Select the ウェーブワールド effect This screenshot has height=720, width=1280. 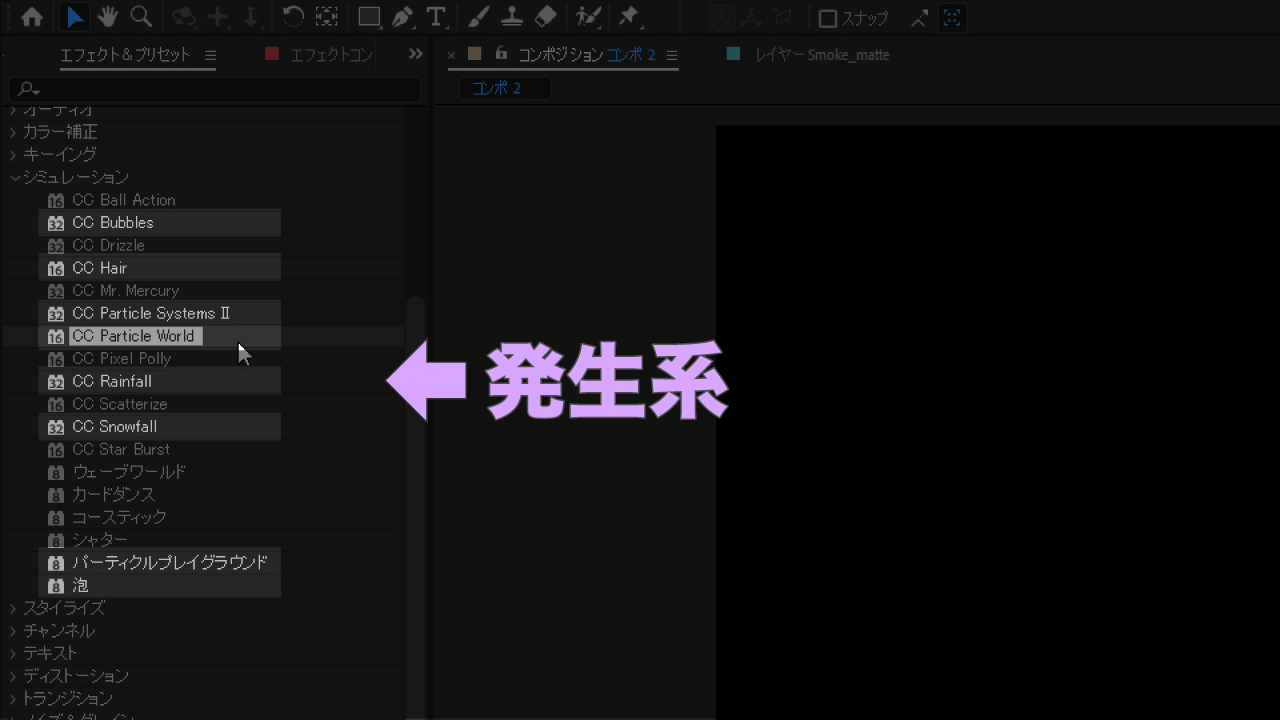click(129, 472)
